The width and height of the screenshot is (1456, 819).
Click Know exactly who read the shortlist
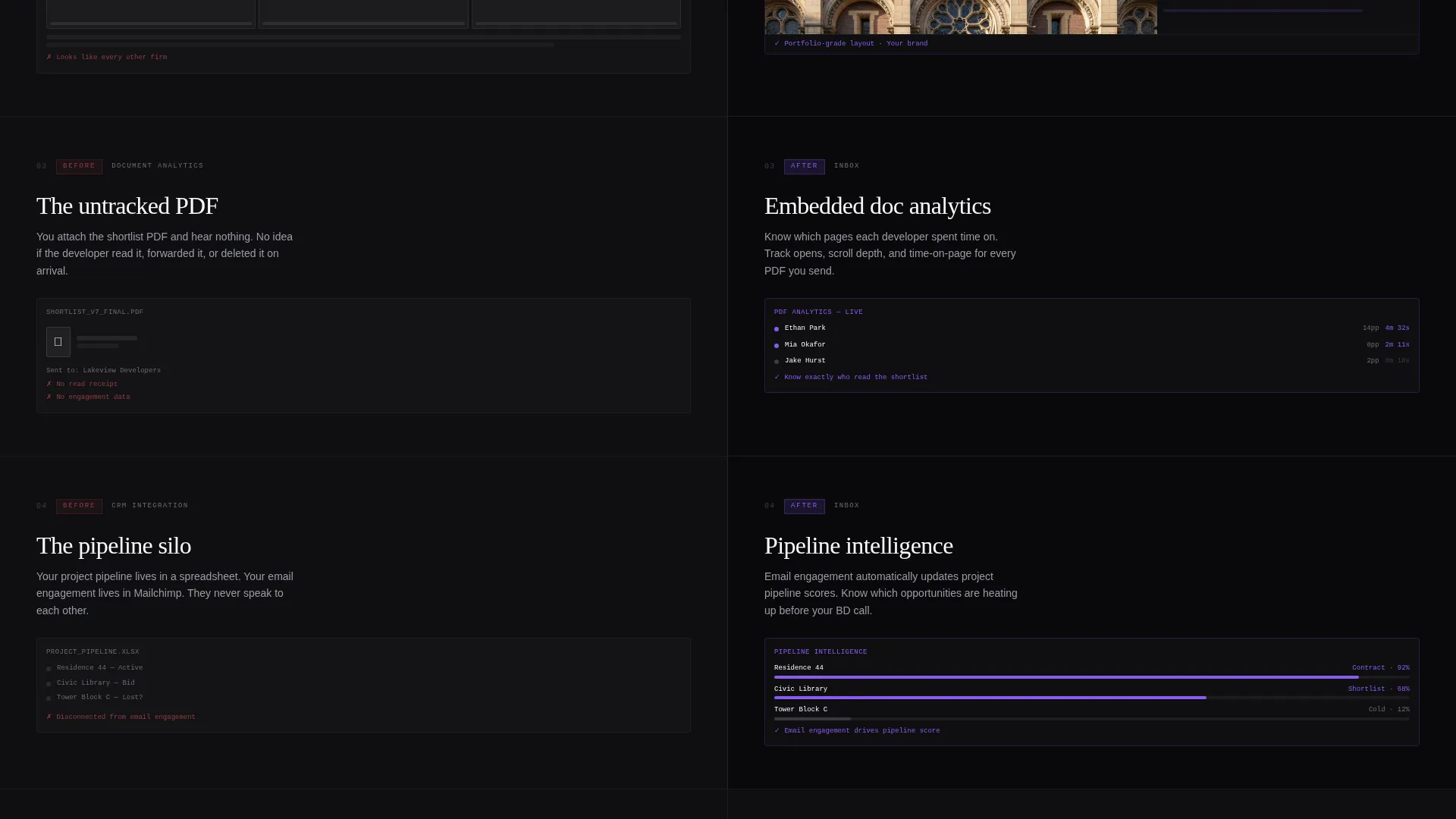(855, 378)
